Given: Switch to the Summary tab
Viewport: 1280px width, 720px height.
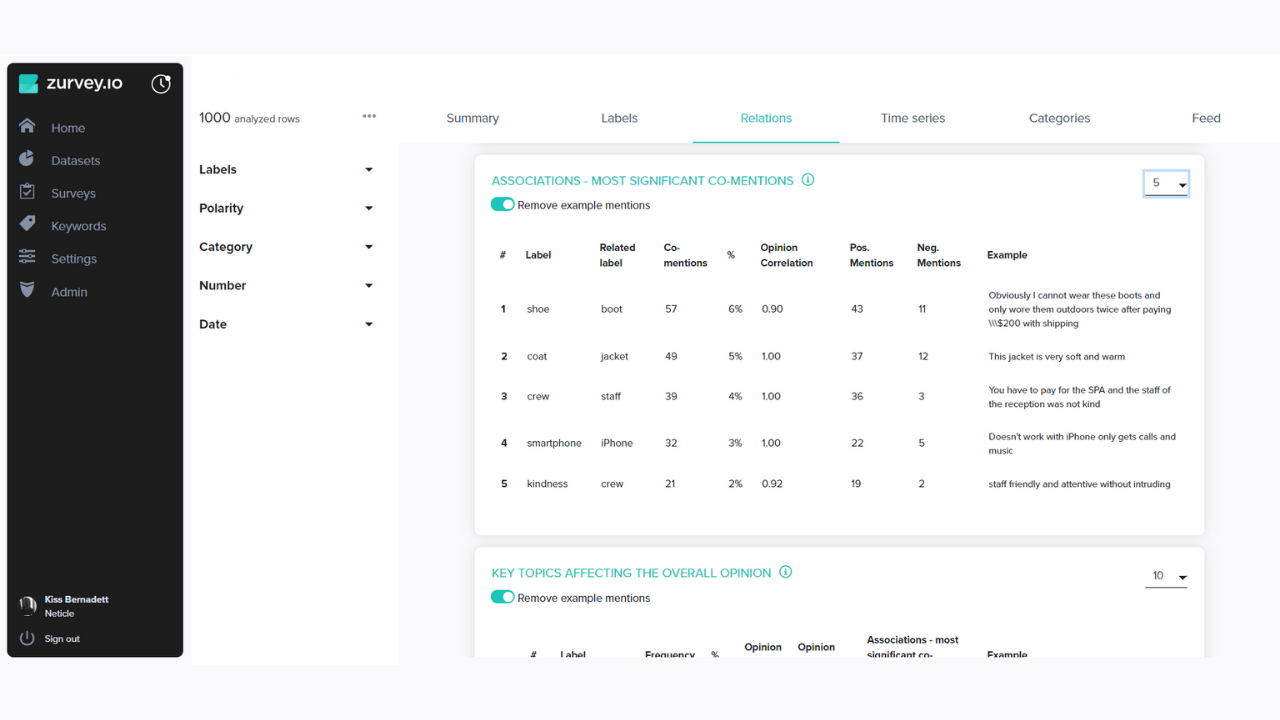Looking at the screenshot, I should (472, 118).
